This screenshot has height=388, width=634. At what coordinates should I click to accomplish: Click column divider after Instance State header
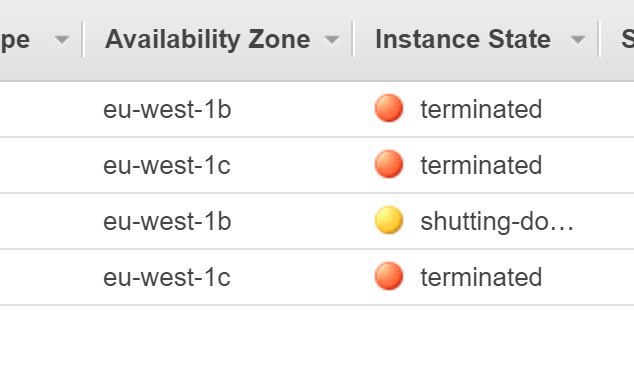coord(599,39)
